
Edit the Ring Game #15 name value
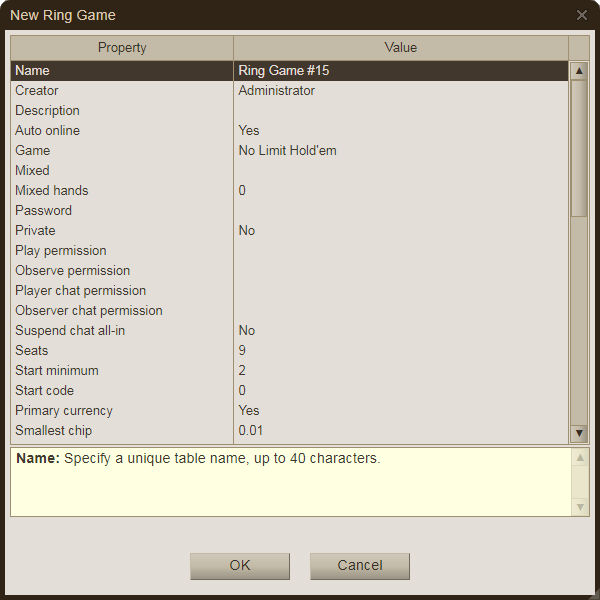(400, 71)
